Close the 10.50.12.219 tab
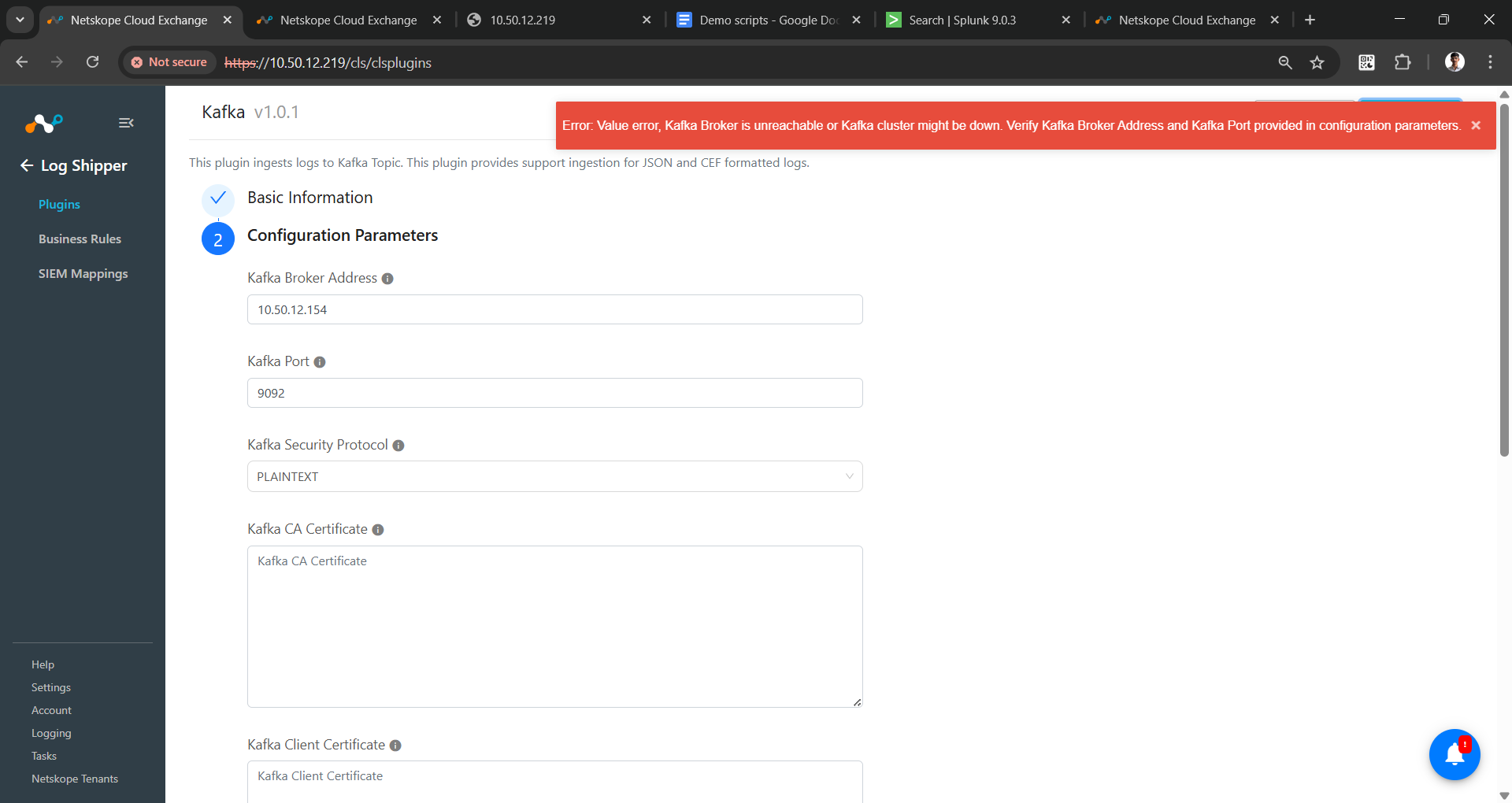The width and height of the screenshot is (1512, 803). click(647, 20)
